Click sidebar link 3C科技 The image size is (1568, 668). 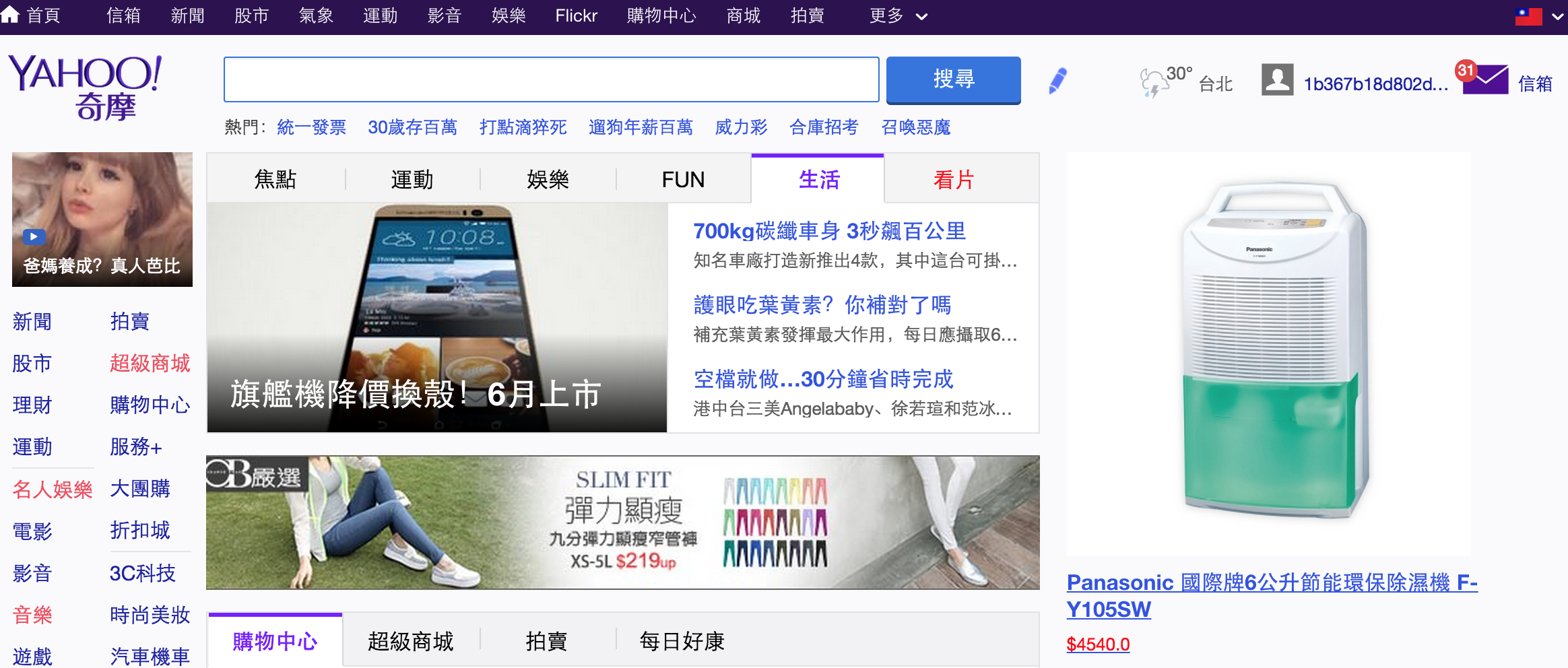pos(143,573)
